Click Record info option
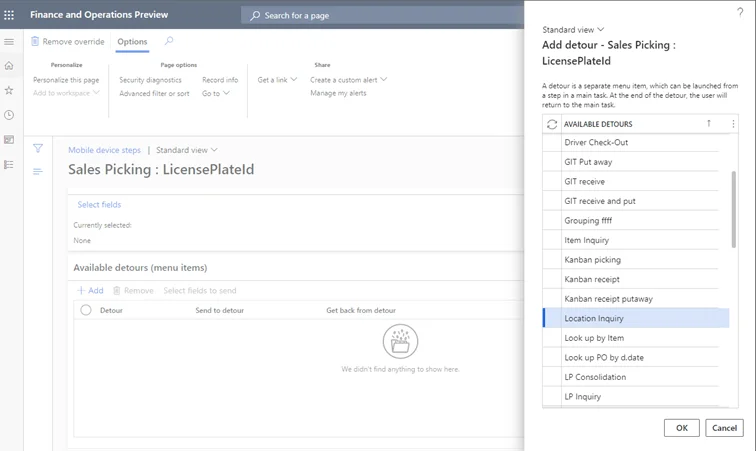 (x=220, y=80)
